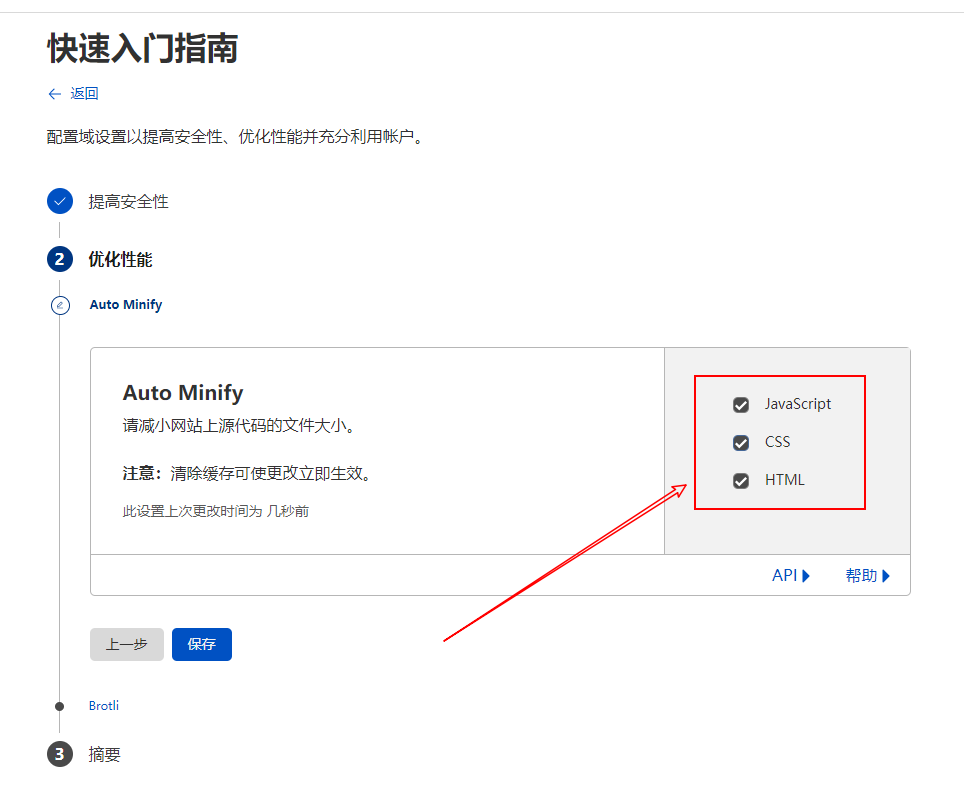The image size is (964, 795).
Task: Click the blue 保存 save button
Action: coord(201,644)
